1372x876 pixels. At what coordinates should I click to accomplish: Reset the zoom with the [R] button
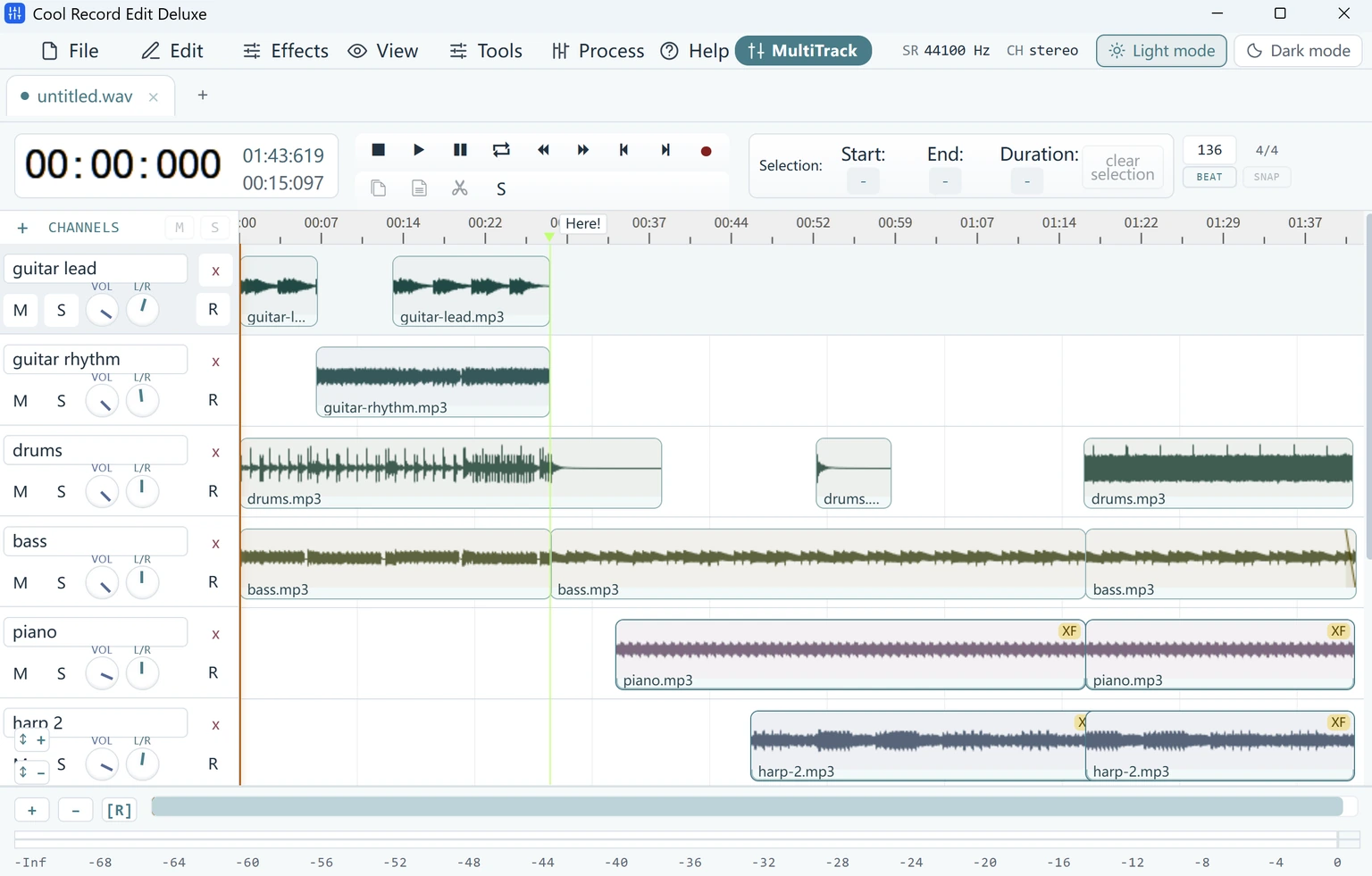click(119, 810)
